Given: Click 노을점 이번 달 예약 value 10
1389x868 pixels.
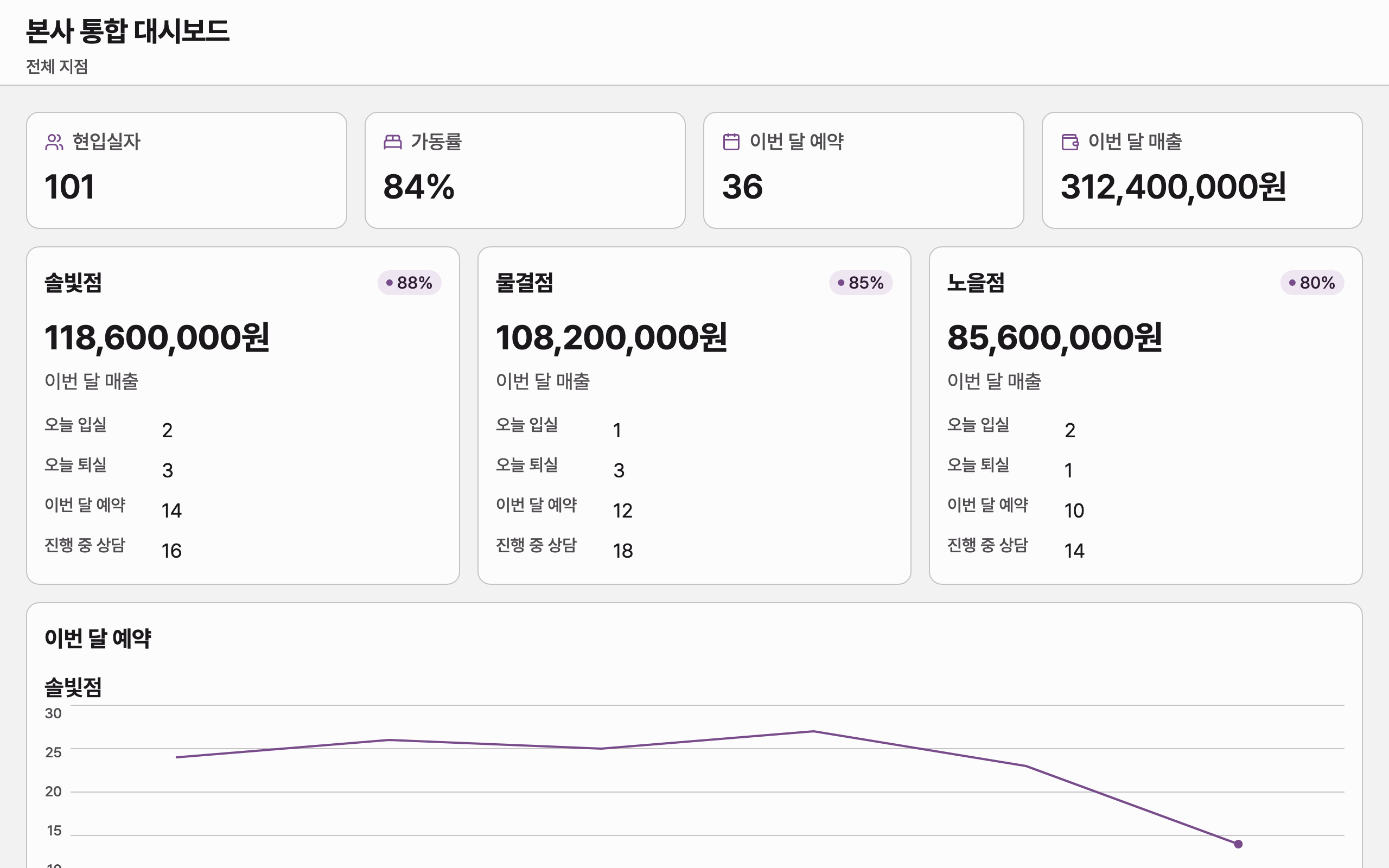Looking at the screenshot, I should click(x=1074, y=511).
